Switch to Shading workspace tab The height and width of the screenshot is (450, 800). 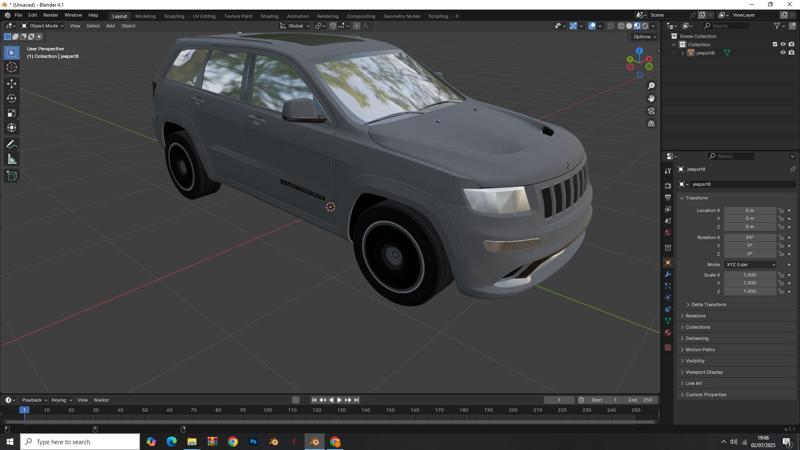[x=269, y=16]
